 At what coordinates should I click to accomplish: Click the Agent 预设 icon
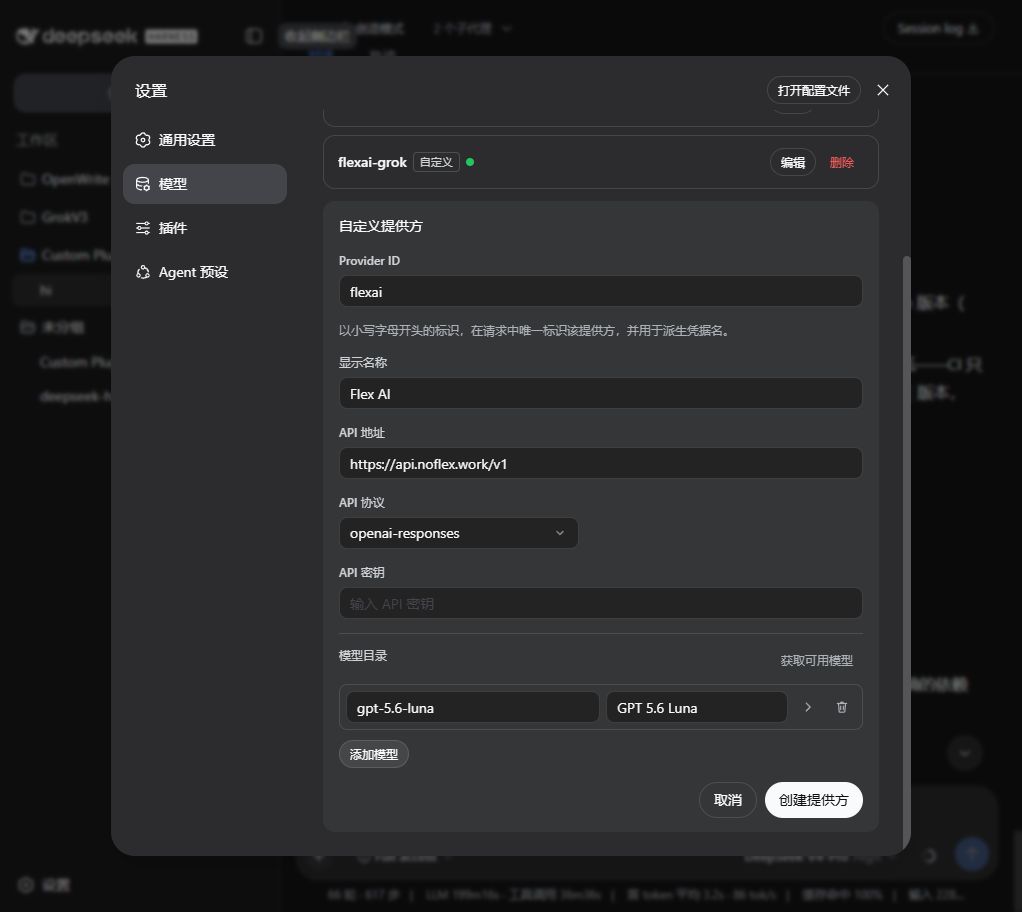point(143,272)
